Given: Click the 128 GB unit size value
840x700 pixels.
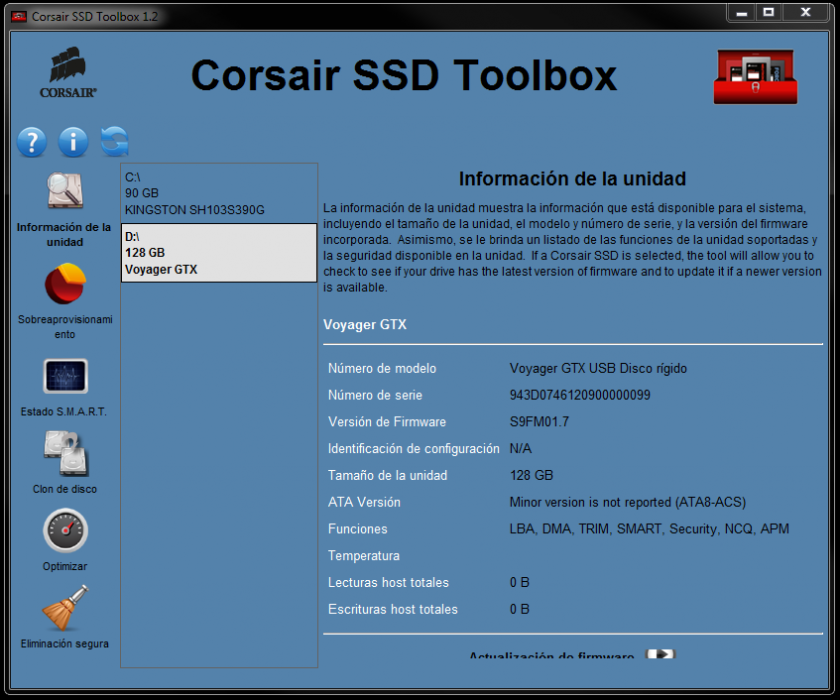Looking at the screenshot, I should [531, 476].
